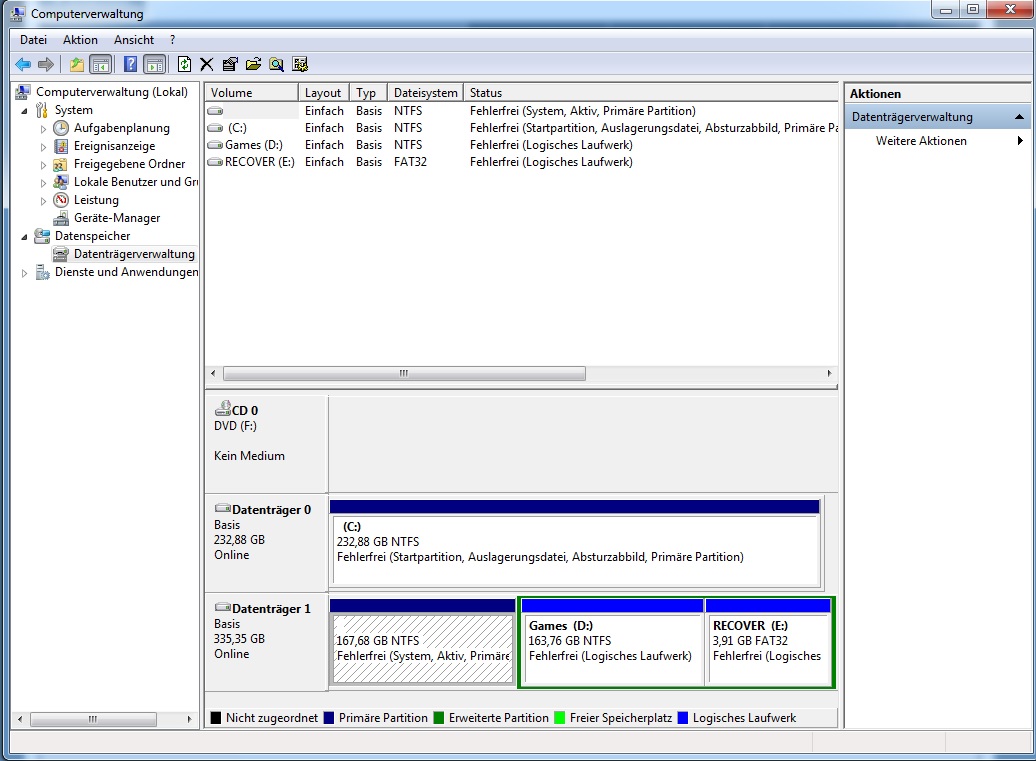The image size is (1036, 761).
Task: Collapse the Datenspeicher node
Action: [x=24, y=236]
